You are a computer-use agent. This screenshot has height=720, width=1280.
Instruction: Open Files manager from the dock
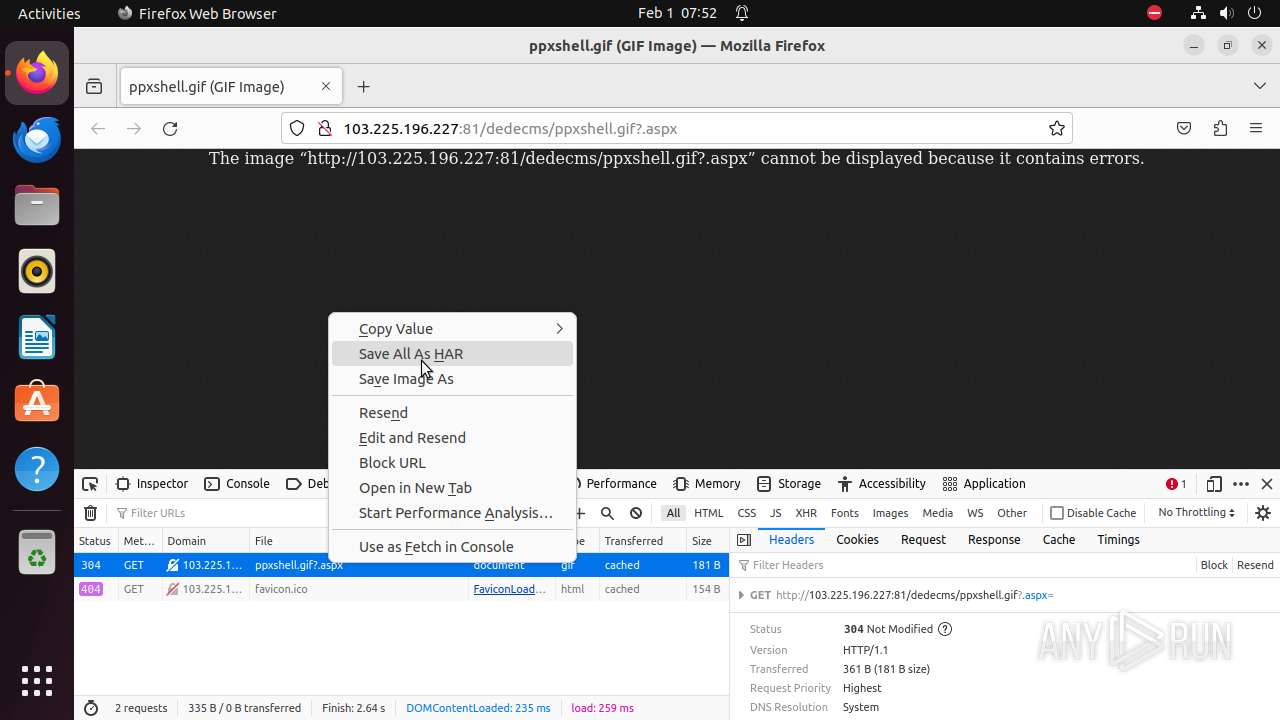tap(37, 206)
